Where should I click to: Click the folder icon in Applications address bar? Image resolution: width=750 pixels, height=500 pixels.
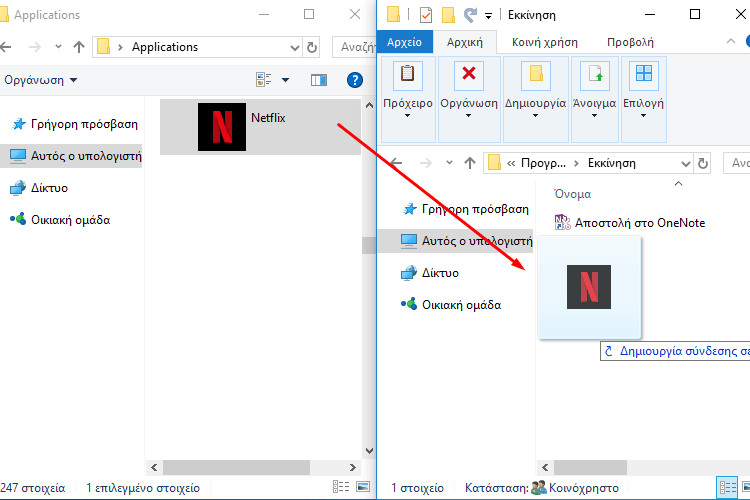103,47
